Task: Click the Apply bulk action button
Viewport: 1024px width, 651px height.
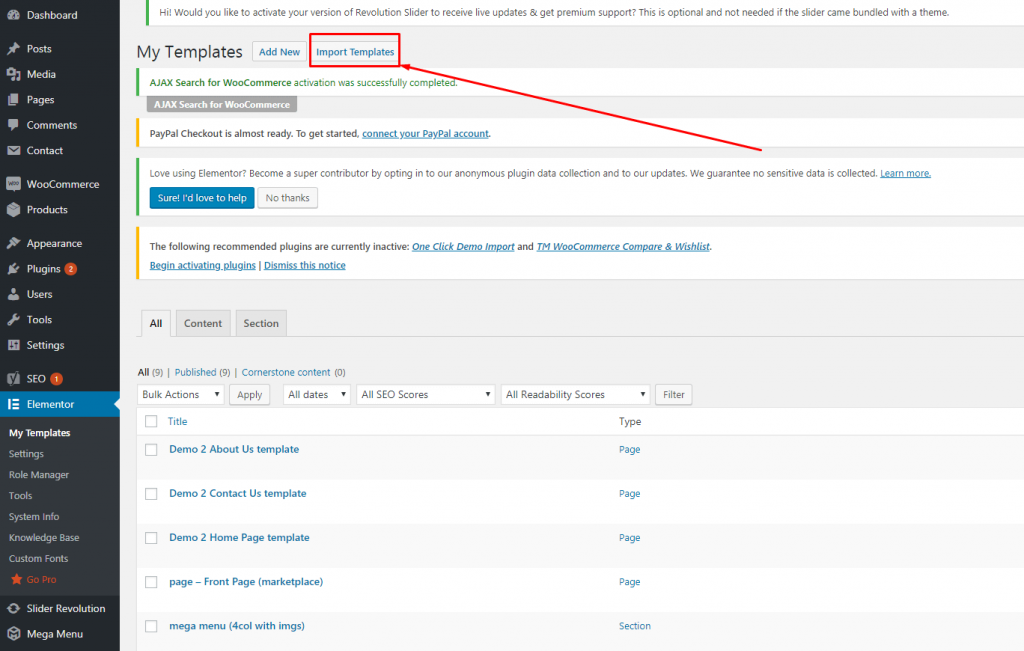Action: click(249, 394)
